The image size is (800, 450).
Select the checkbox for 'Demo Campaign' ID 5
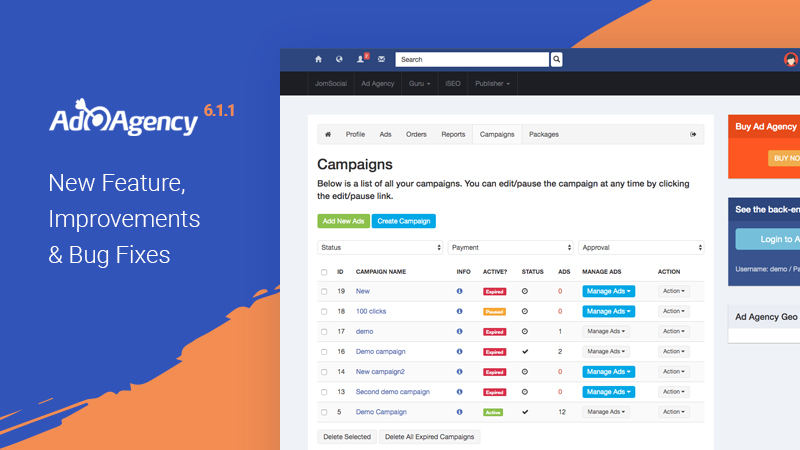tap(324, 412)
